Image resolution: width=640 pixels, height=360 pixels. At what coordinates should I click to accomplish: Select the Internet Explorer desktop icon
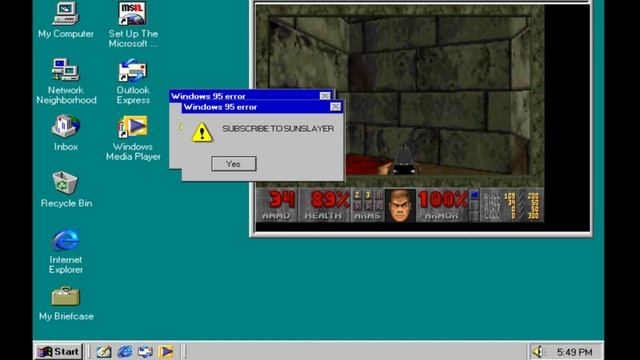click(x=66, y=251)
